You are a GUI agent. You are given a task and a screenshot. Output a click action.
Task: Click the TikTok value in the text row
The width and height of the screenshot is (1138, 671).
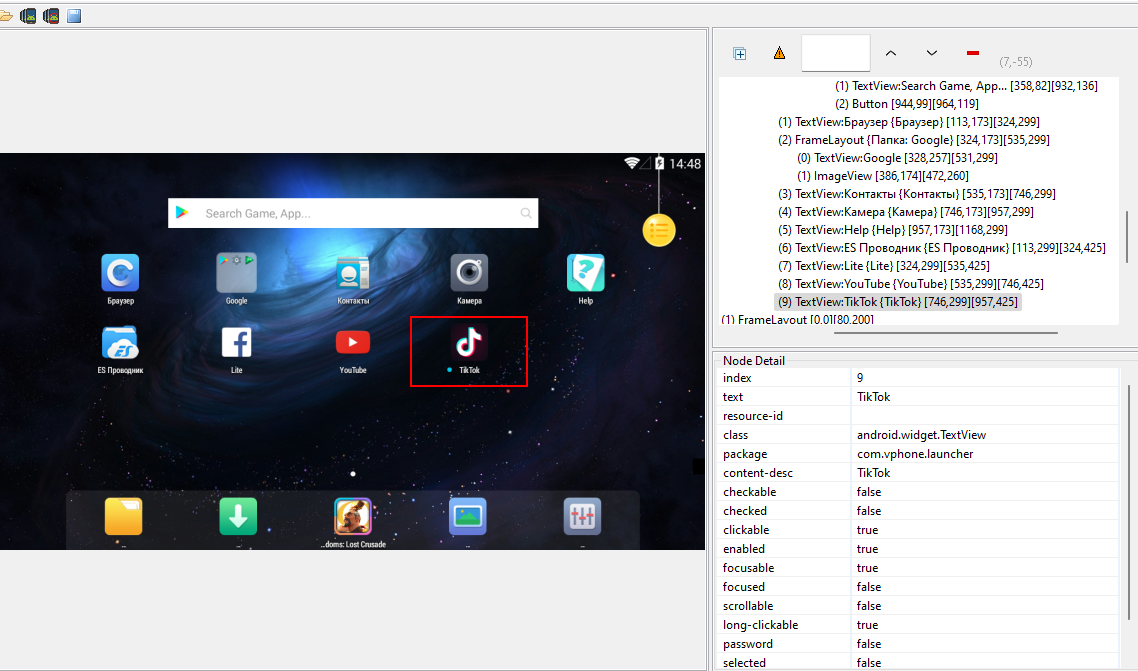tap(873, 397)
